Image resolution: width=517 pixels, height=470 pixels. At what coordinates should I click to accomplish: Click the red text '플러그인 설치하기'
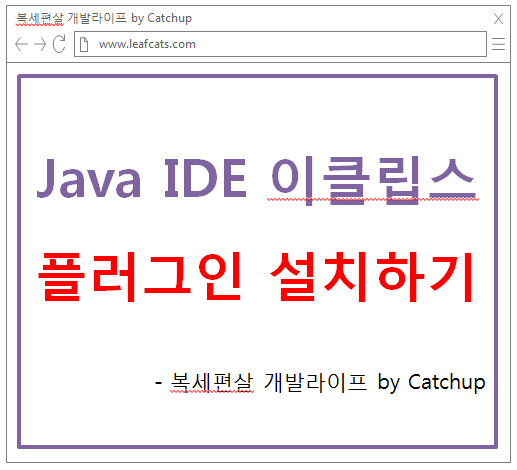(x=256, y=277)
